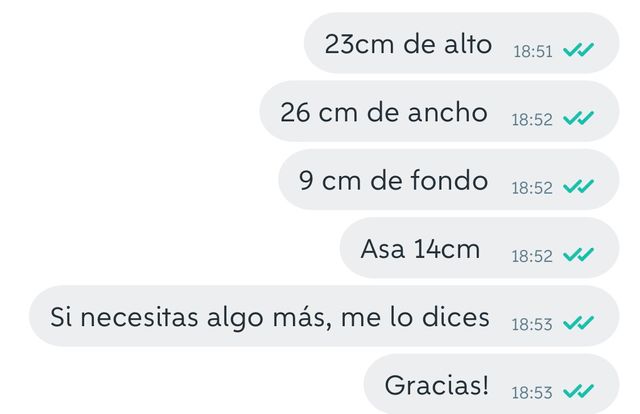The image size is (640, 414).
Task: Click the 18:51 timestamp
Action: point(533,52)
